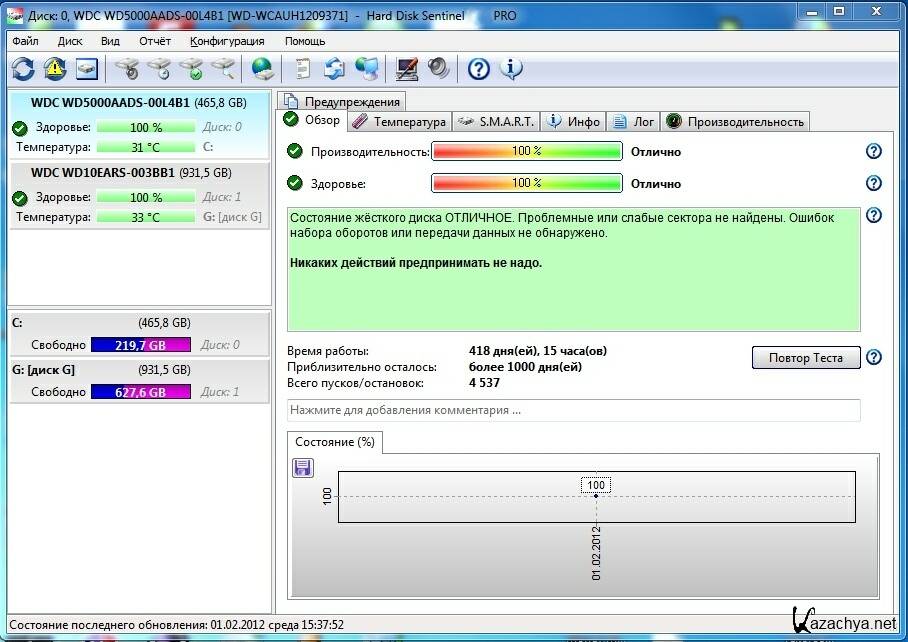Click help icon next to Повтор Теста
The height and width of the screenshot is (642, 908).
(x=873, y=357)
